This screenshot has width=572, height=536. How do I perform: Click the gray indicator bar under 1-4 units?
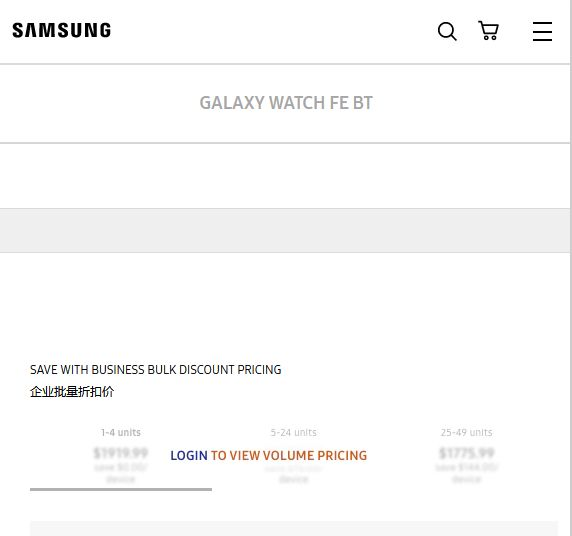coord(121,489)
